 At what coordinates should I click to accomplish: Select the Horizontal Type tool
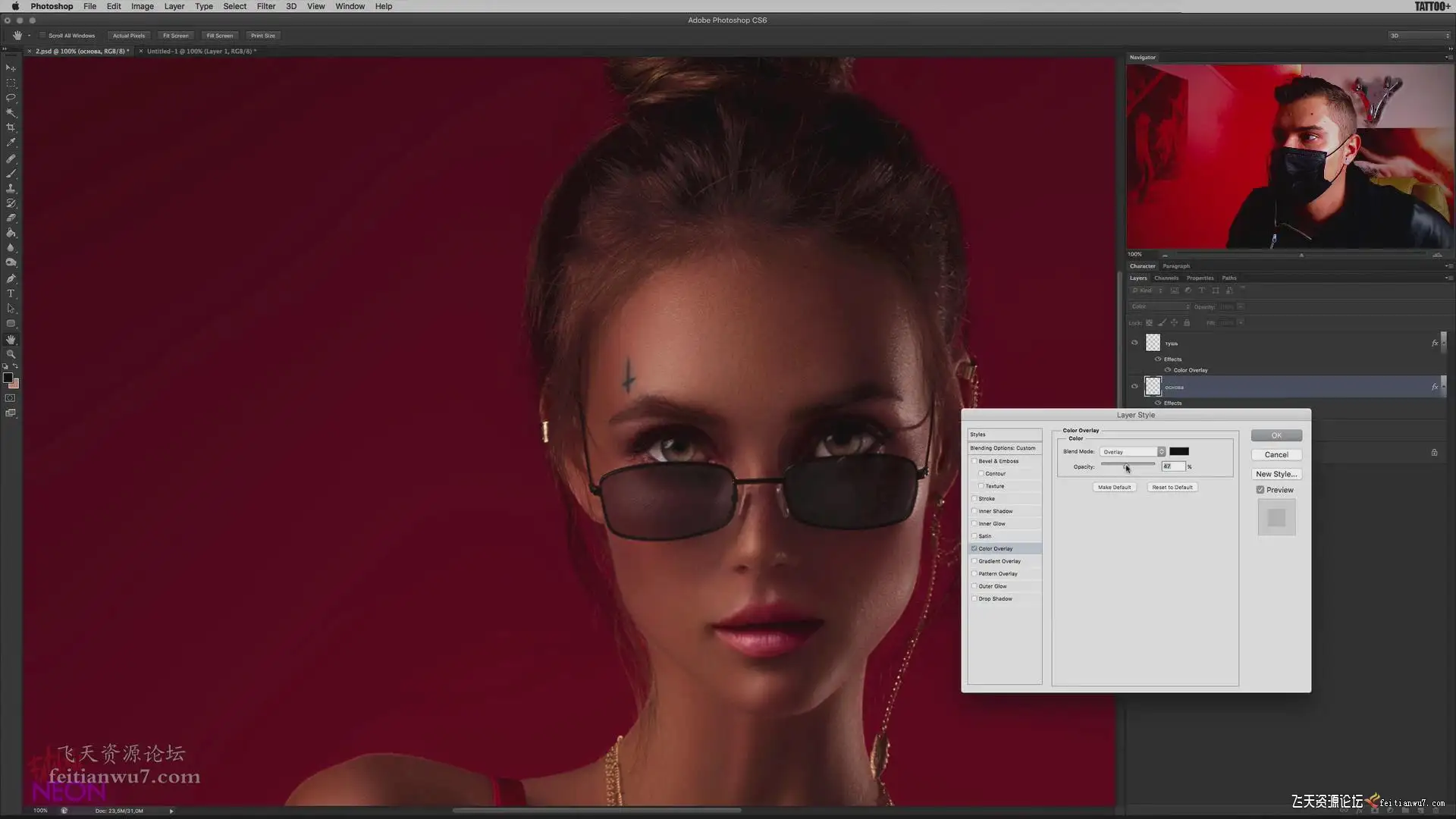click(x=11, y=293)
